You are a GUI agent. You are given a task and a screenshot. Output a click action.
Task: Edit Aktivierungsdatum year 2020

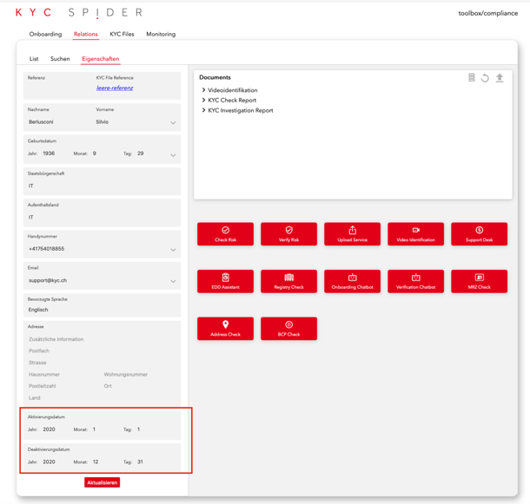49,429
